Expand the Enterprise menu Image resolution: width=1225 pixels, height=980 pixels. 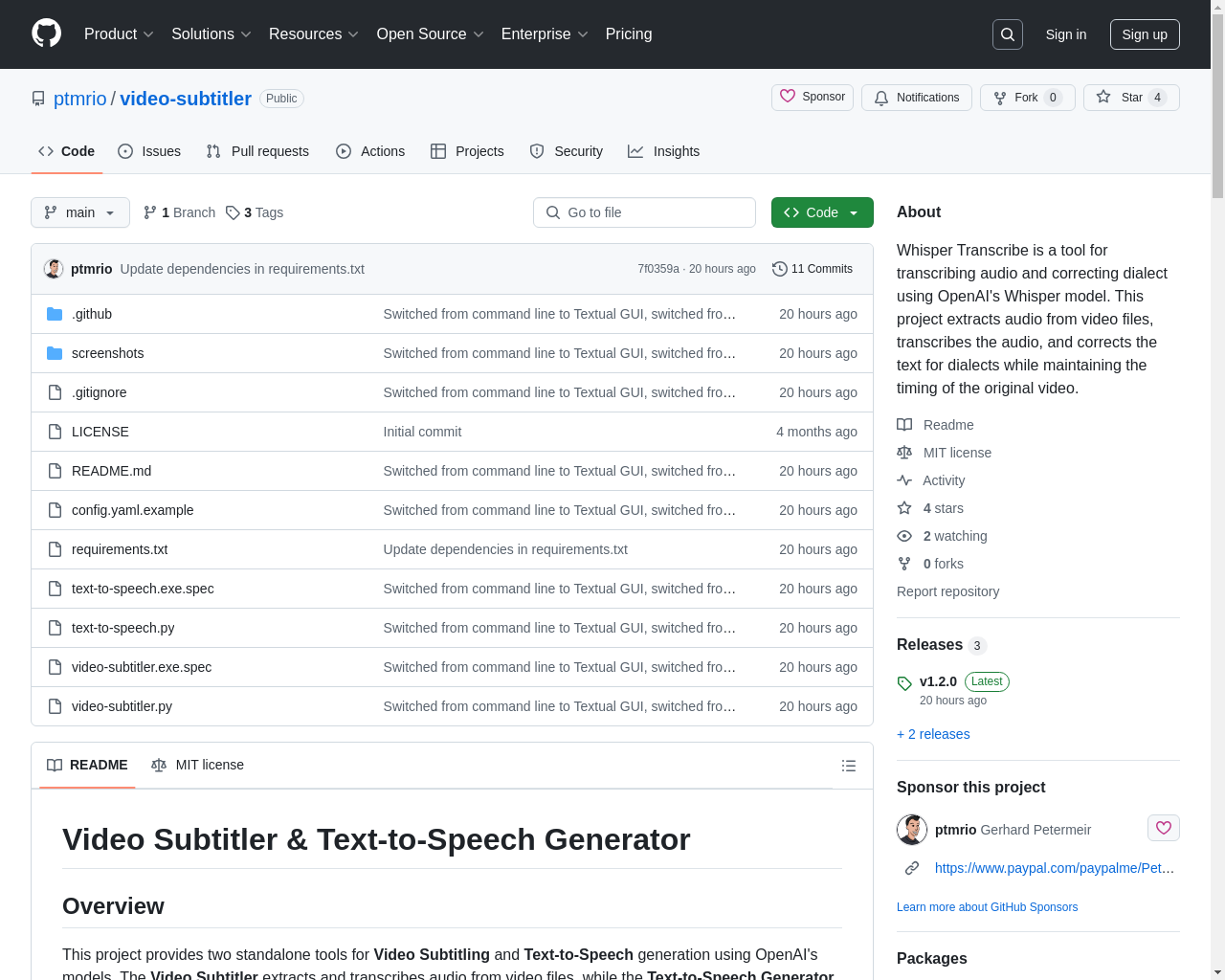tap(545, 34)
